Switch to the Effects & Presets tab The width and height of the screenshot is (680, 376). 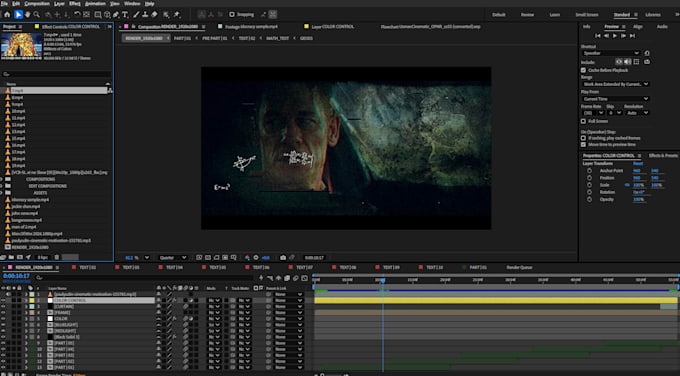coord(663,156)
